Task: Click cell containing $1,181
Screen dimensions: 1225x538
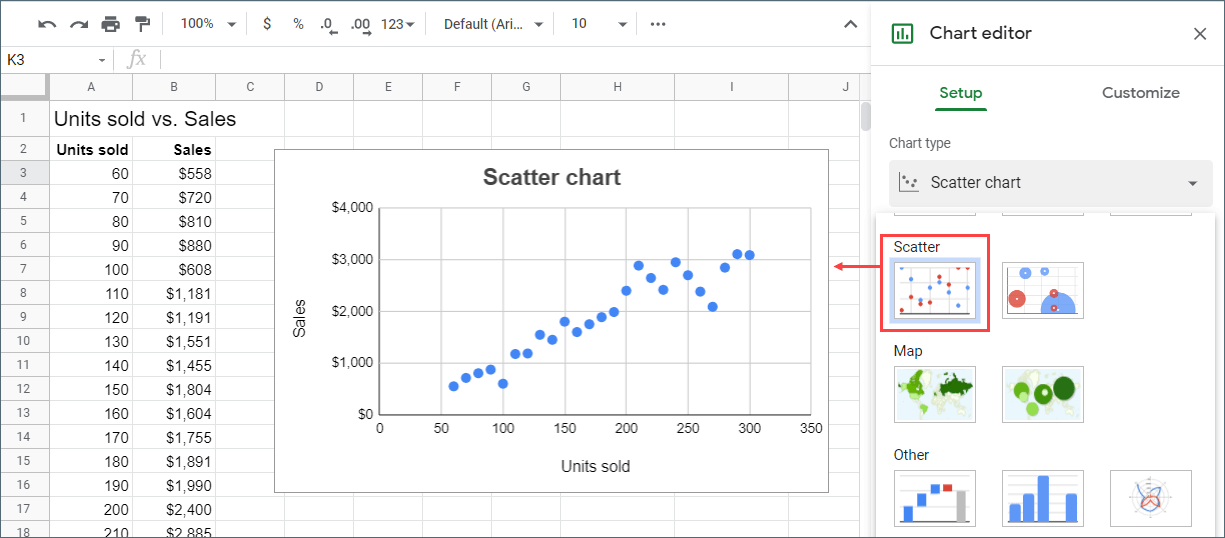Action: pos(174,293)
